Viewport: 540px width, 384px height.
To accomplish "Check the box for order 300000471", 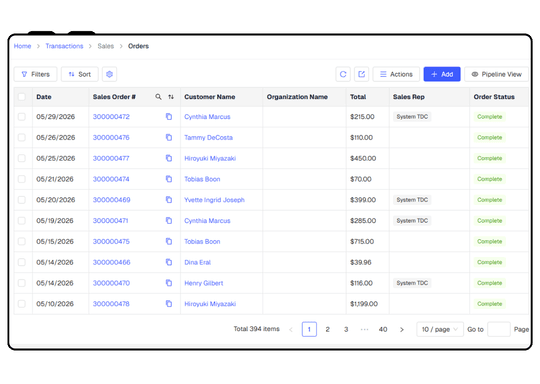I will pyautogui.click(x=22, y=220).
